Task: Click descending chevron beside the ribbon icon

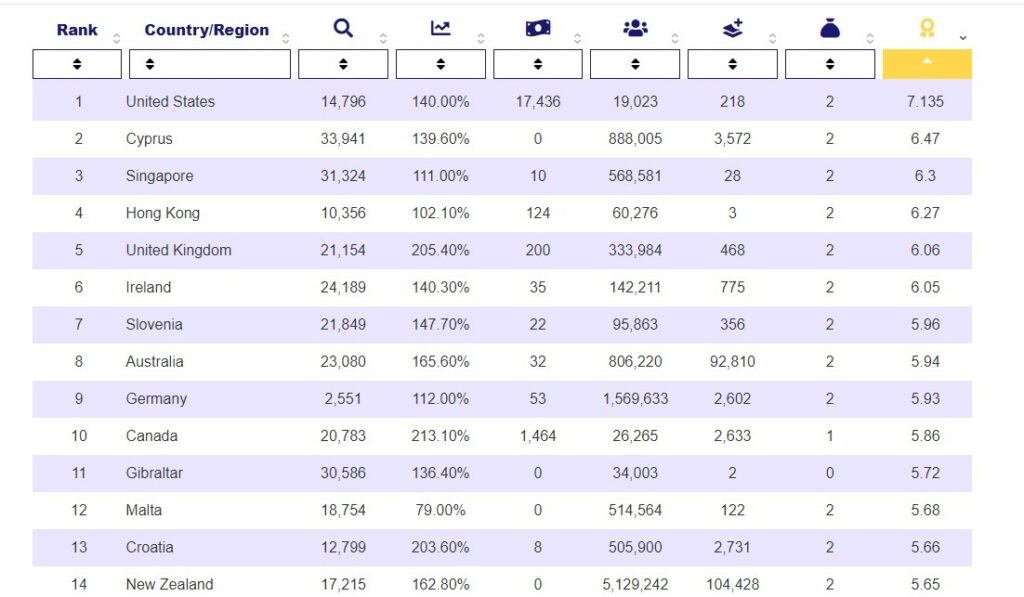Action: tap(963, 38)
